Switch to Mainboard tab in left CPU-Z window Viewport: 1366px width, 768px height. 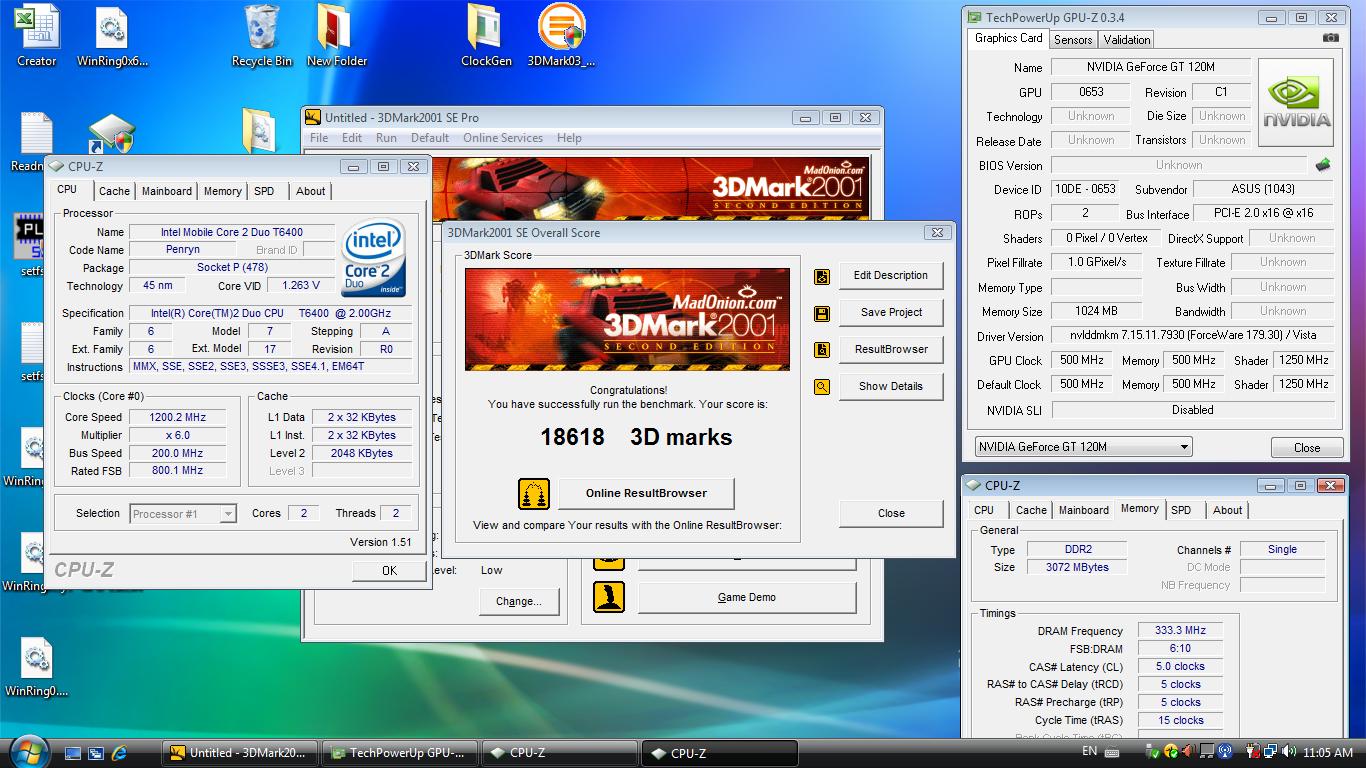[x=166, y=191]
